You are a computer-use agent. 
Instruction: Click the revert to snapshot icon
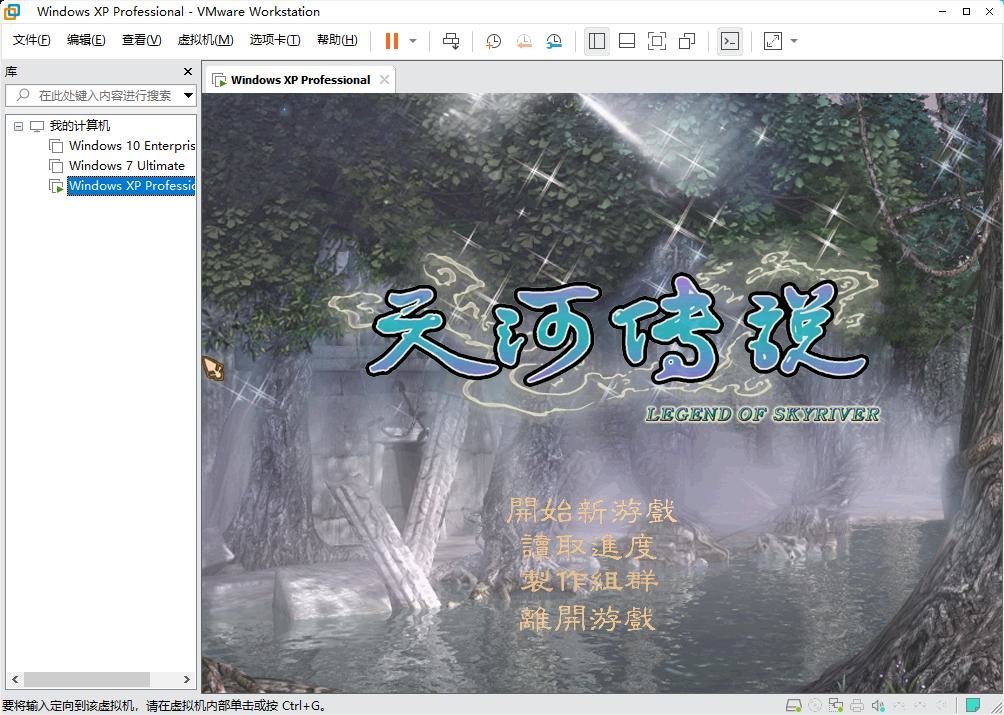(524, 41)
